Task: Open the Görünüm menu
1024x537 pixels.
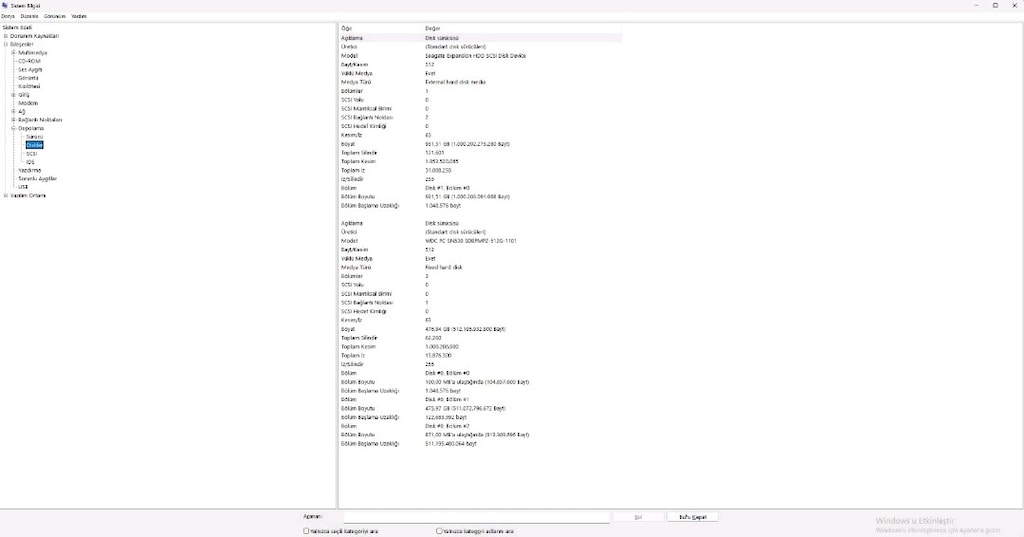Action: tap(55, 16)
